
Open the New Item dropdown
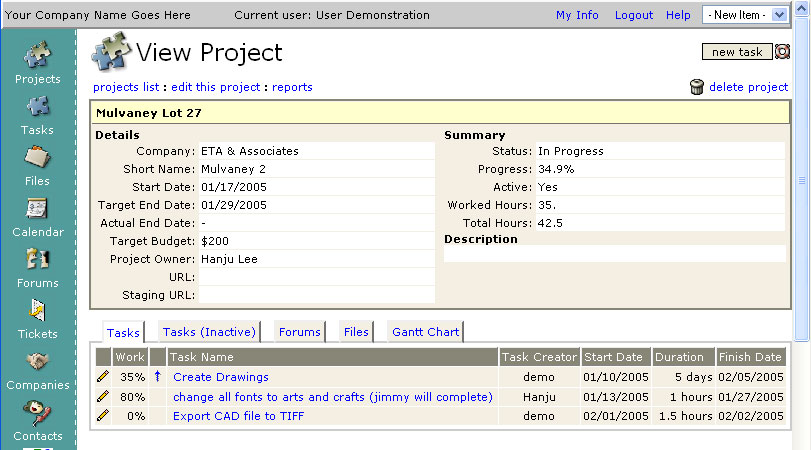(745, 15)
